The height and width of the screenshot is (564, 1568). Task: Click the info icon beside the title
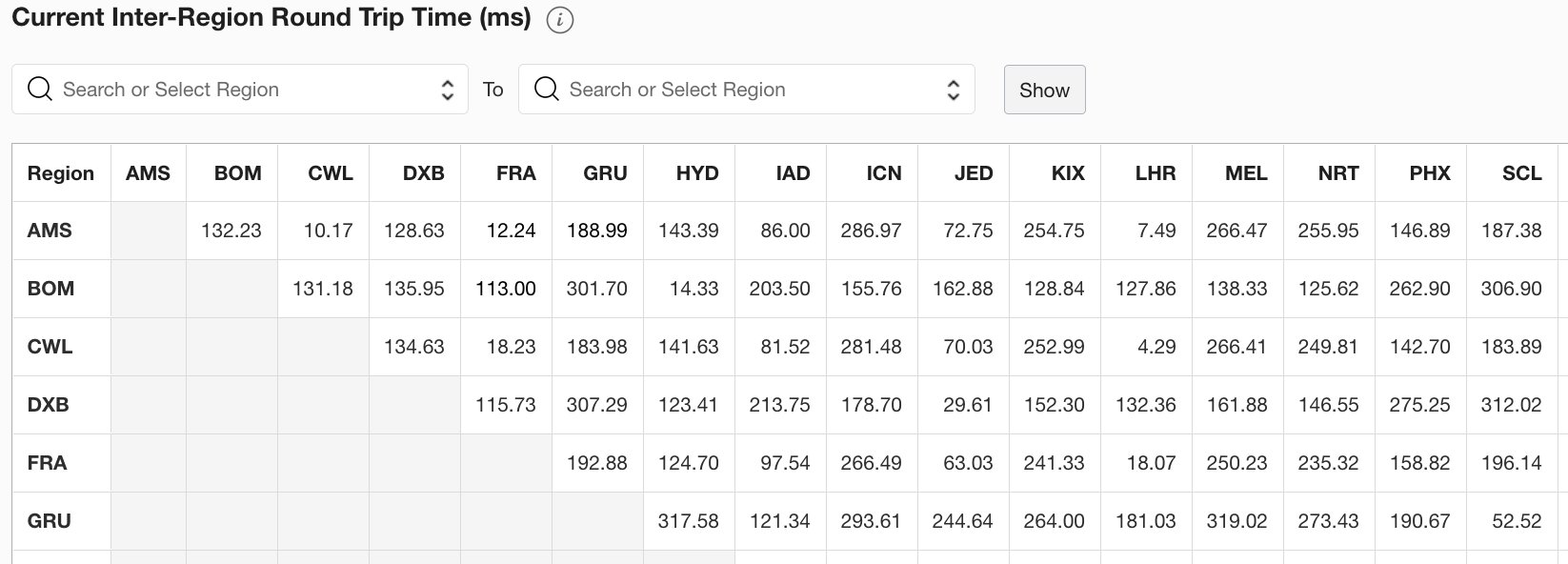[x=560, y=20]
